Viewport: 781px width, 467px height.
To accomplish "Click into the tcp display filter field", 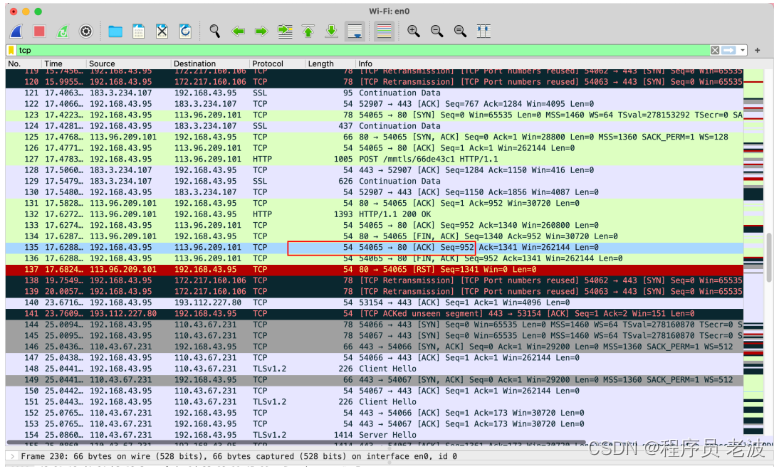I will pyautogui.click(x=363, y=50).
